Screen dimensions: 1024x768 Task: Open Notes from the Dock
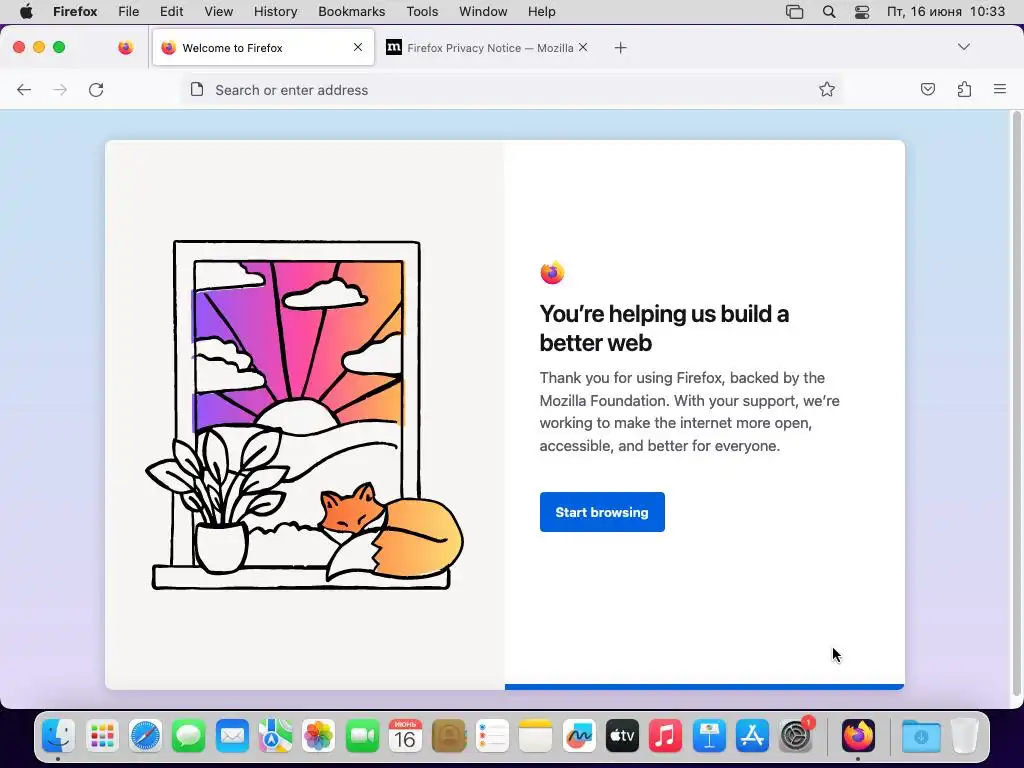536,736
